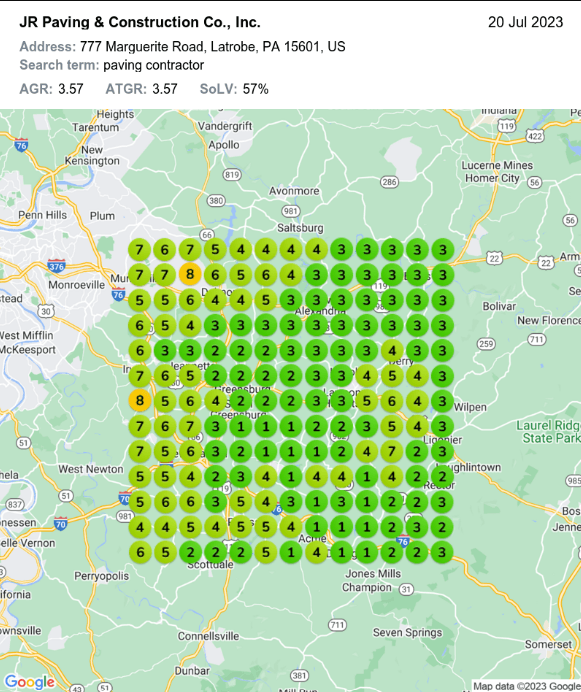Click the route 380 shield
Viewport: 581px width, 692px height.
[216, 201]
